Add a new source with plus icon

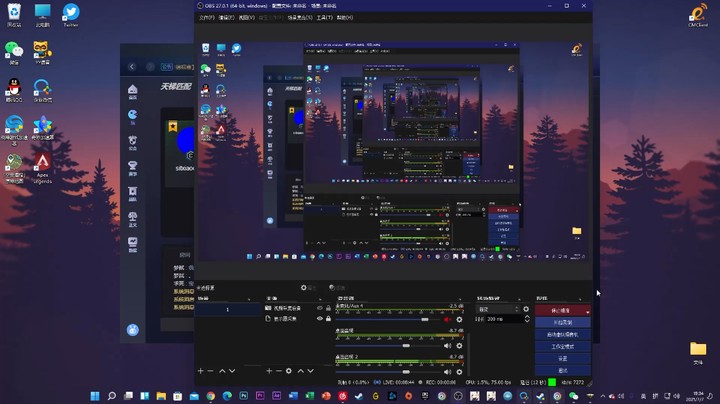269,371
